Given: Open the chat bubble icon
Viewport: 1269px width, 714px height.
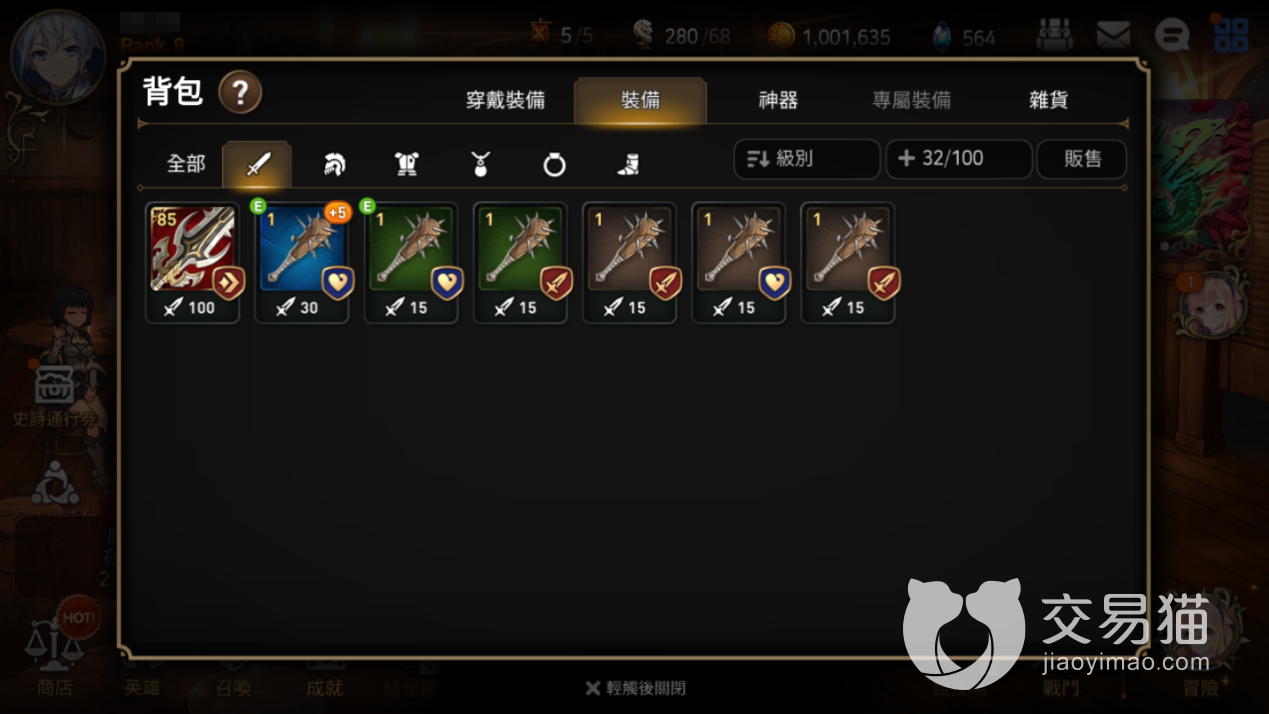Looking at the screenshot, I should (x=1171, y=35).
